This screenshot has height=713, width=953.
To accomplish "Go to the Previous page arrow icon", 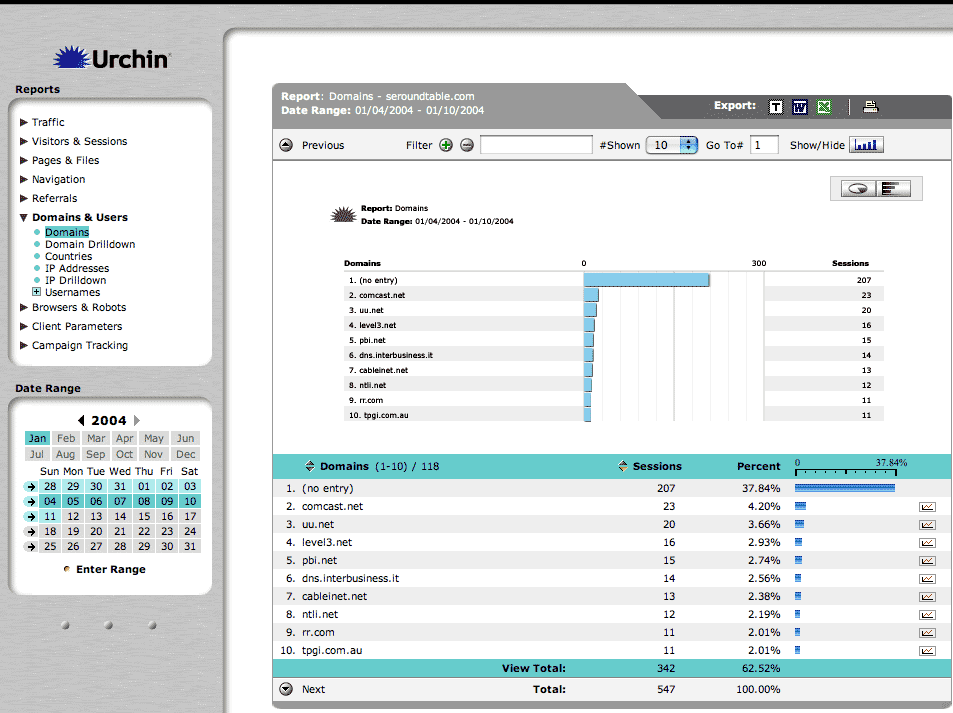I will tap(286, 145).
